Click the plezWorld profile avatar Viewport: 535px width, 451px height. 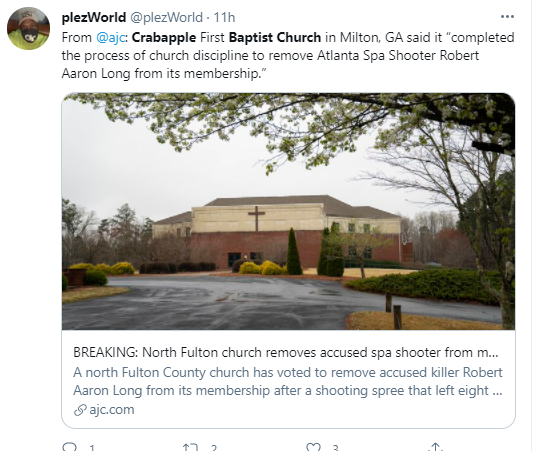point(28,28)
